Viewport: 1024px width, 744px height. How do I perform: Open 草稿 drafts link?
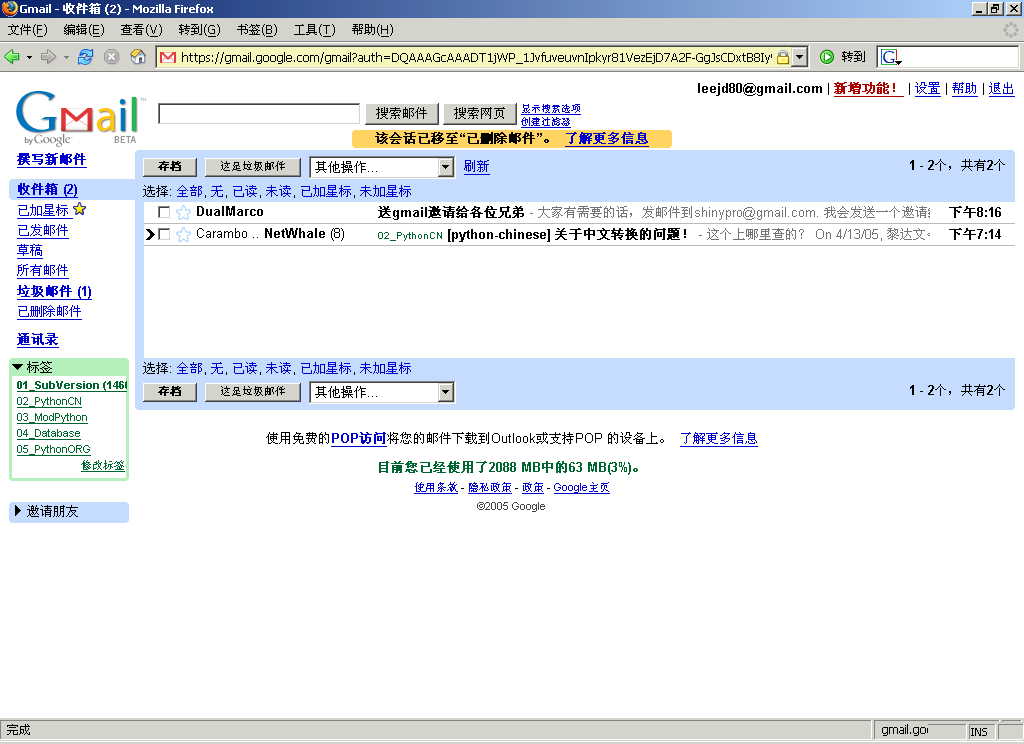(29, 250)
